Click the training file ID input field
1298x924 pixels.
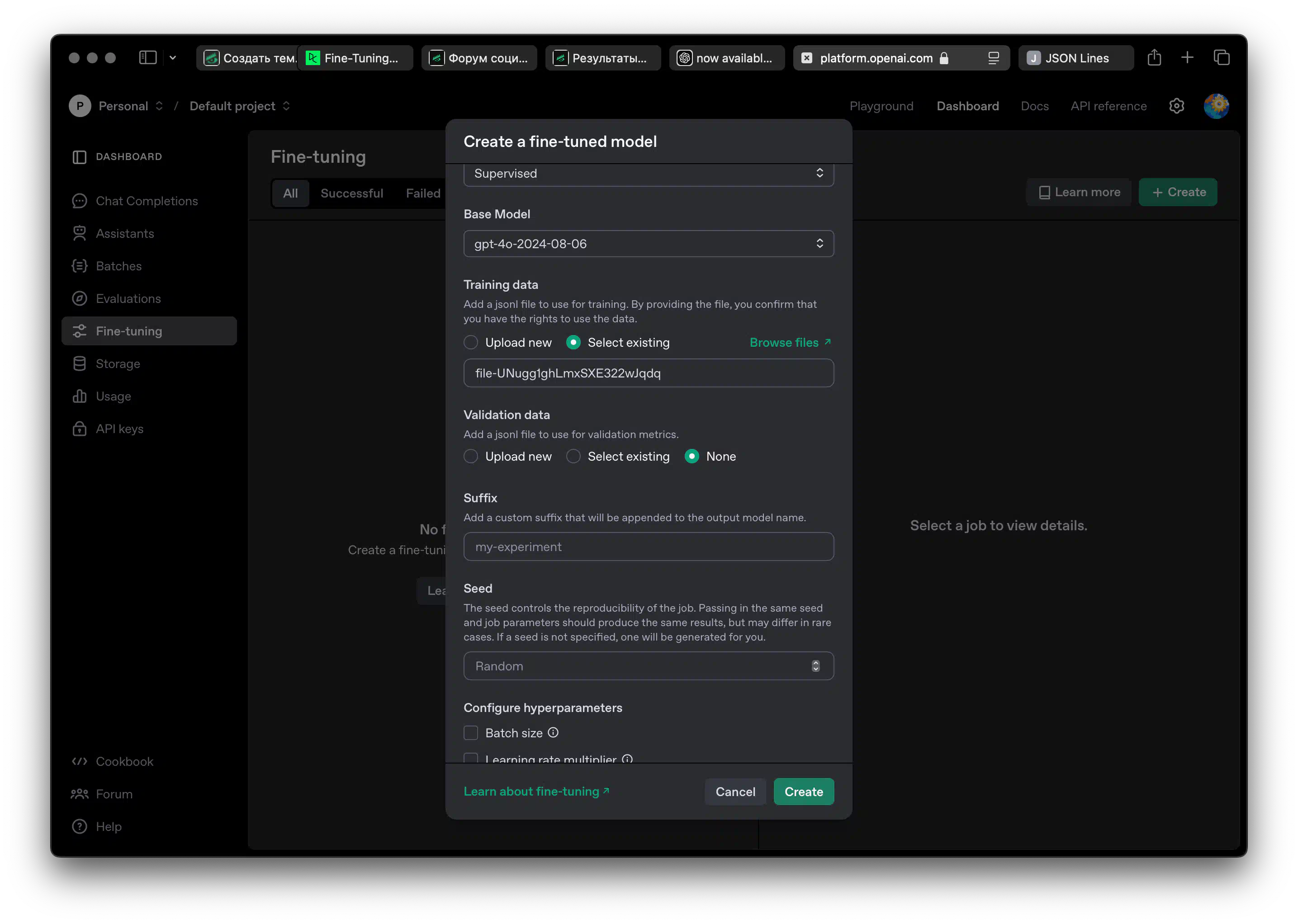coord(649,372)
